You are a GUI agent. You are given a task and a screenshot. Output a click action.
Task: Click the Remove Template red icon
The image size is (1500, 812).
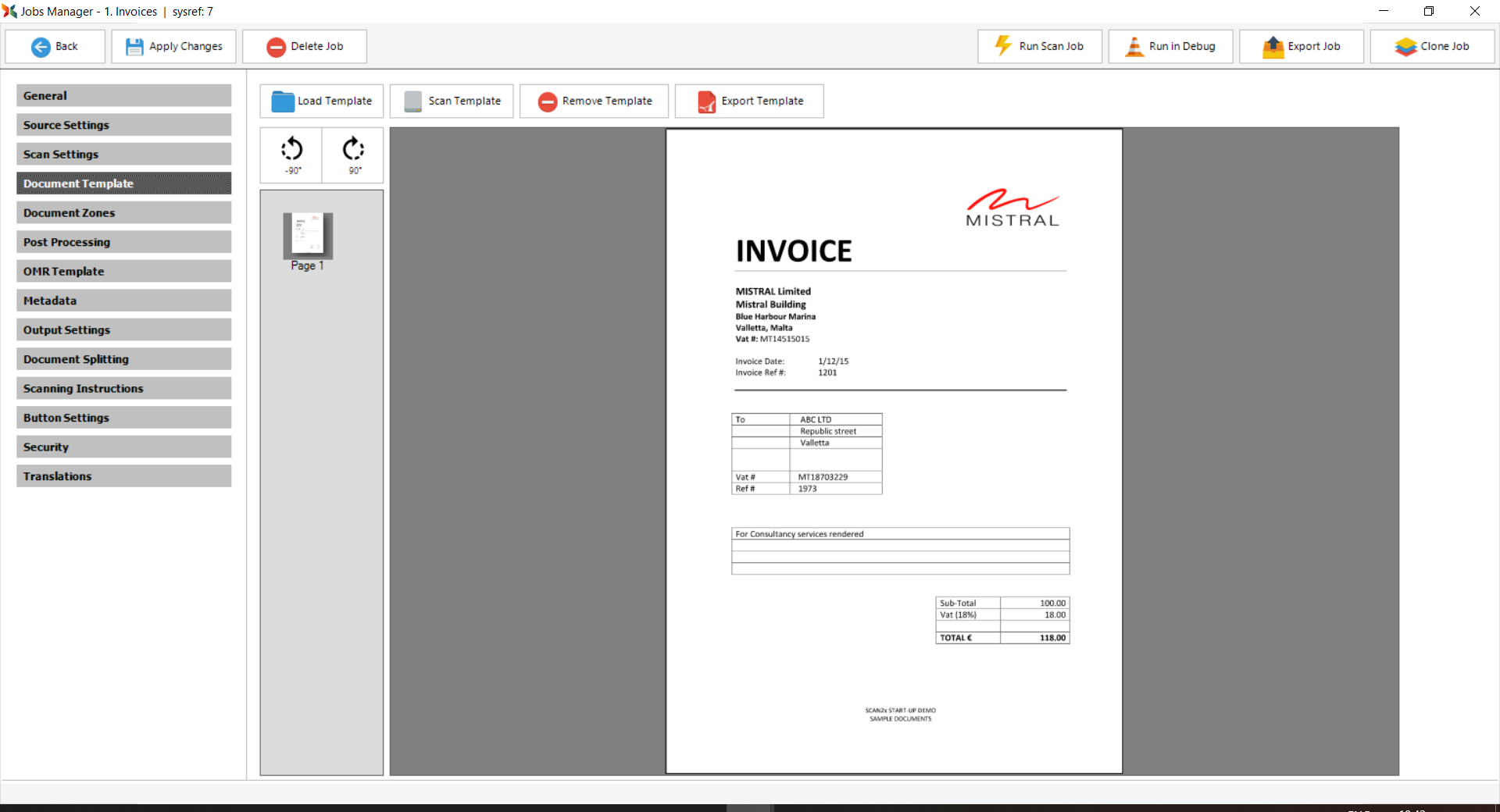point(548,101)
